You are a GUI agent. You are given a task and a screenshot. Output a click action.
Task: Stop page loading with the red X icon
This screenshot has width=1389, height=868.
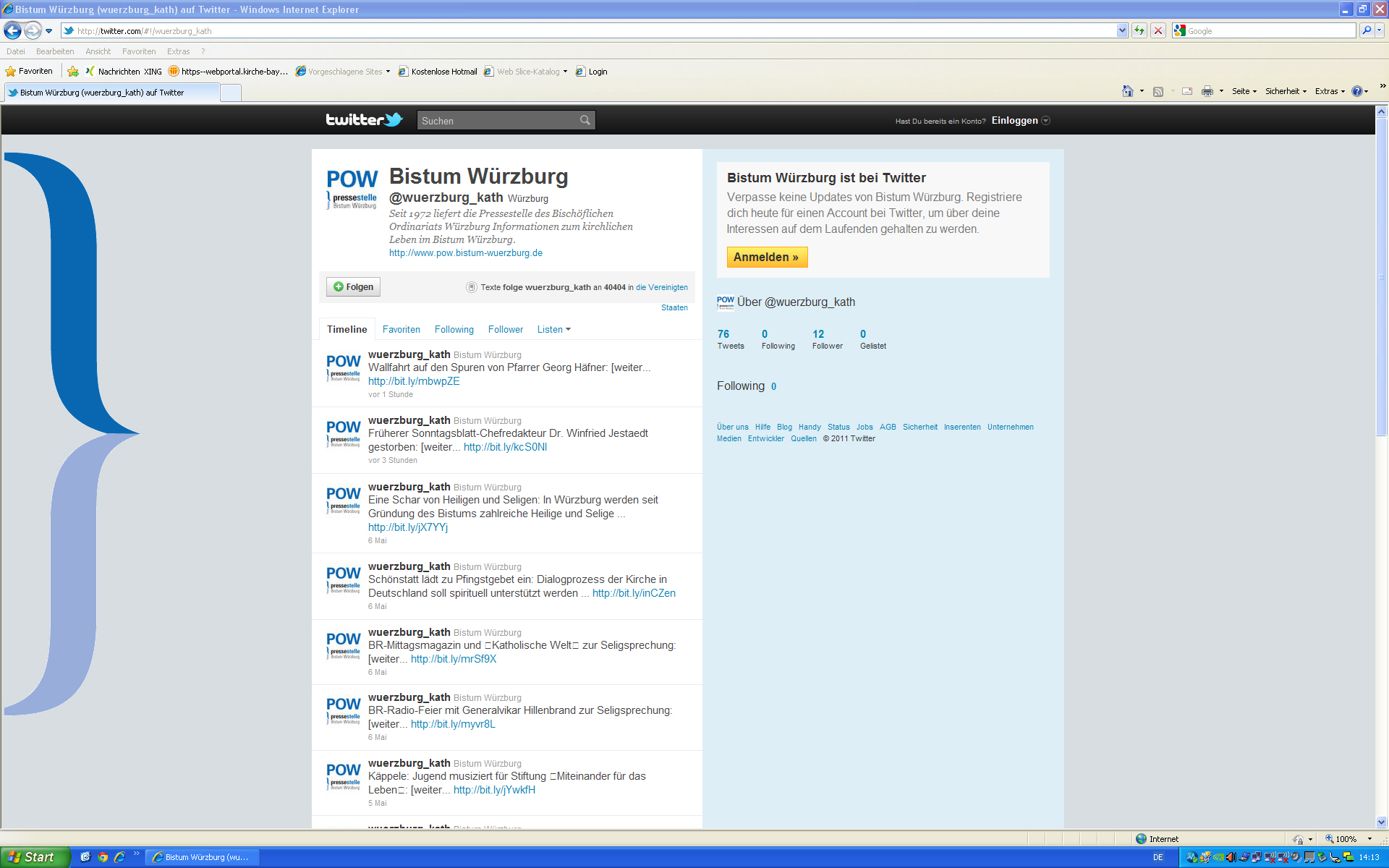pos(1158,30)
